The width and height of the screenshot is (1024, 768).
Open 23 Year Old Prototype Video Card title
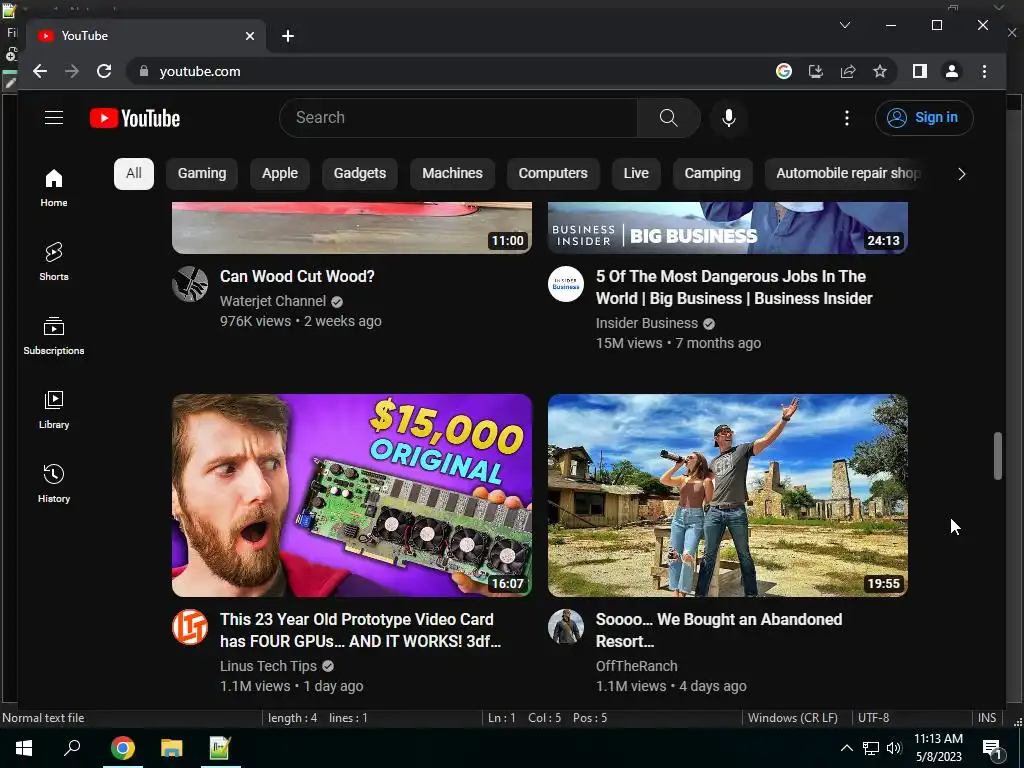(360, 630)
